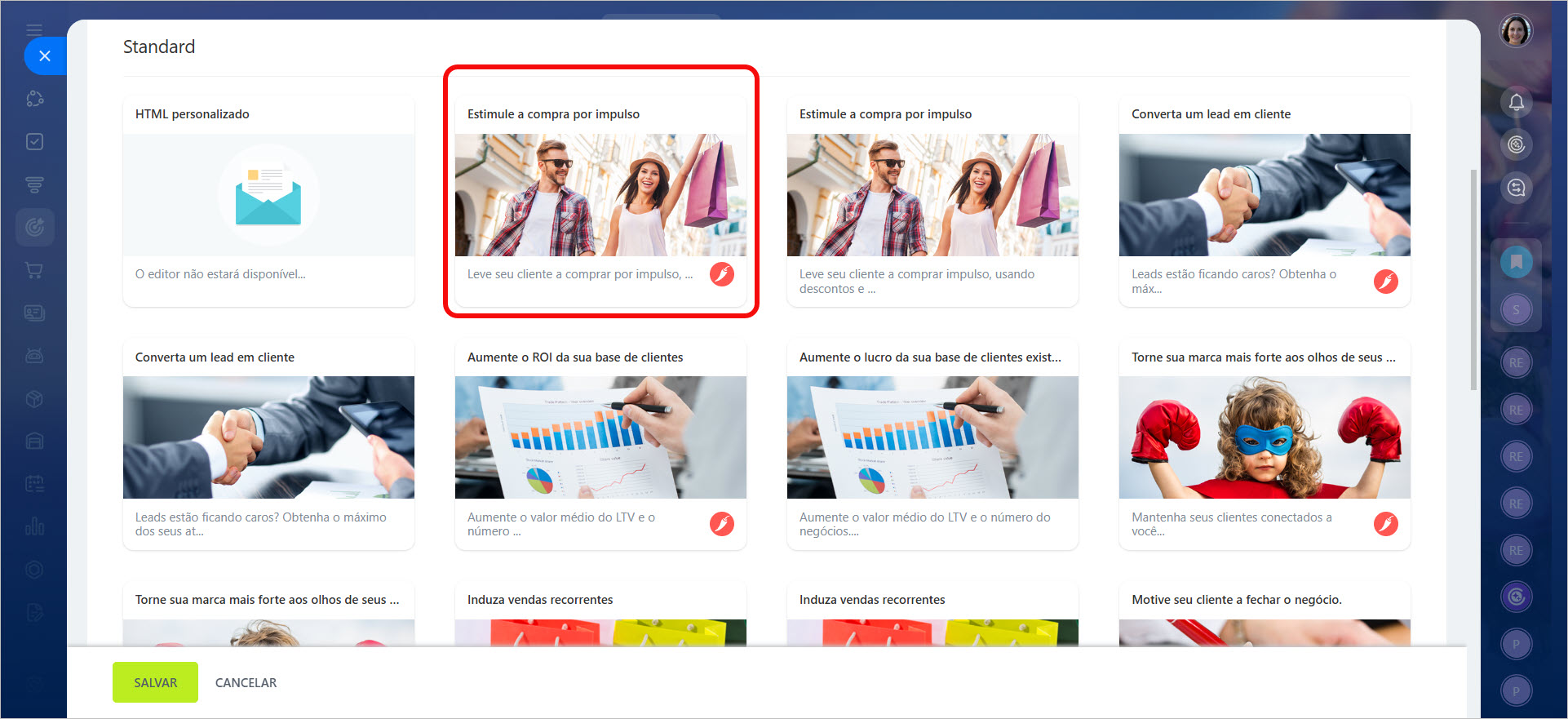
Task: Open the hamburger menu in left sidebar
Action: coord(34,30)
